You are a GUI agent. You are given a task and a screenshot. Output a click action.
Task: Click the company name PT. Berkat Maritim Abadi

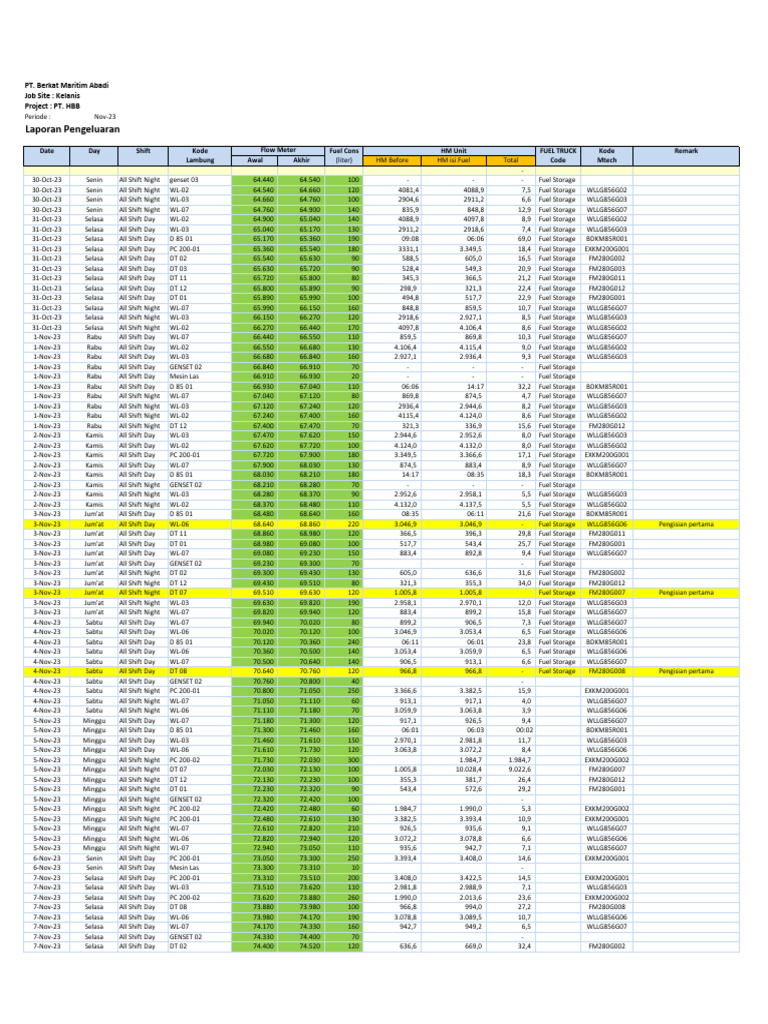click(x=67, y=85)
